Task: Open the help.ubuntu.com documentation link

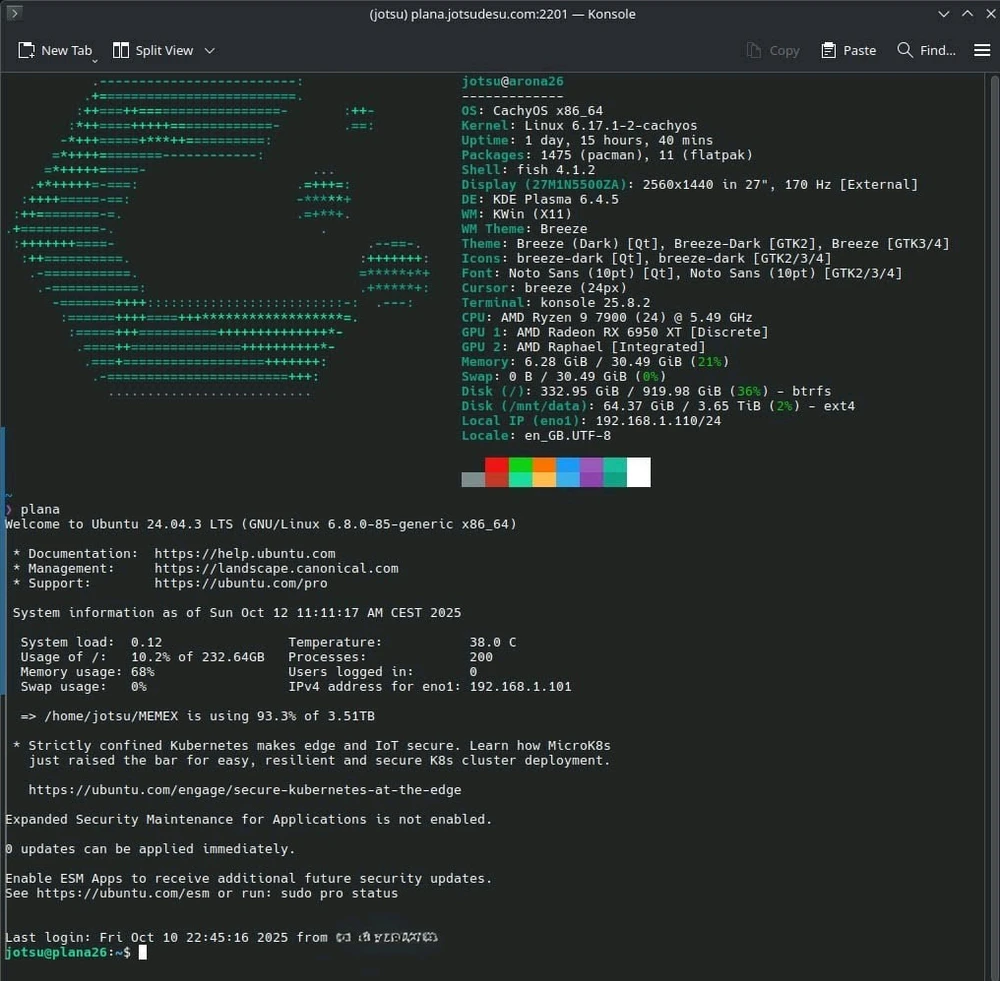Action: [245, 553]
